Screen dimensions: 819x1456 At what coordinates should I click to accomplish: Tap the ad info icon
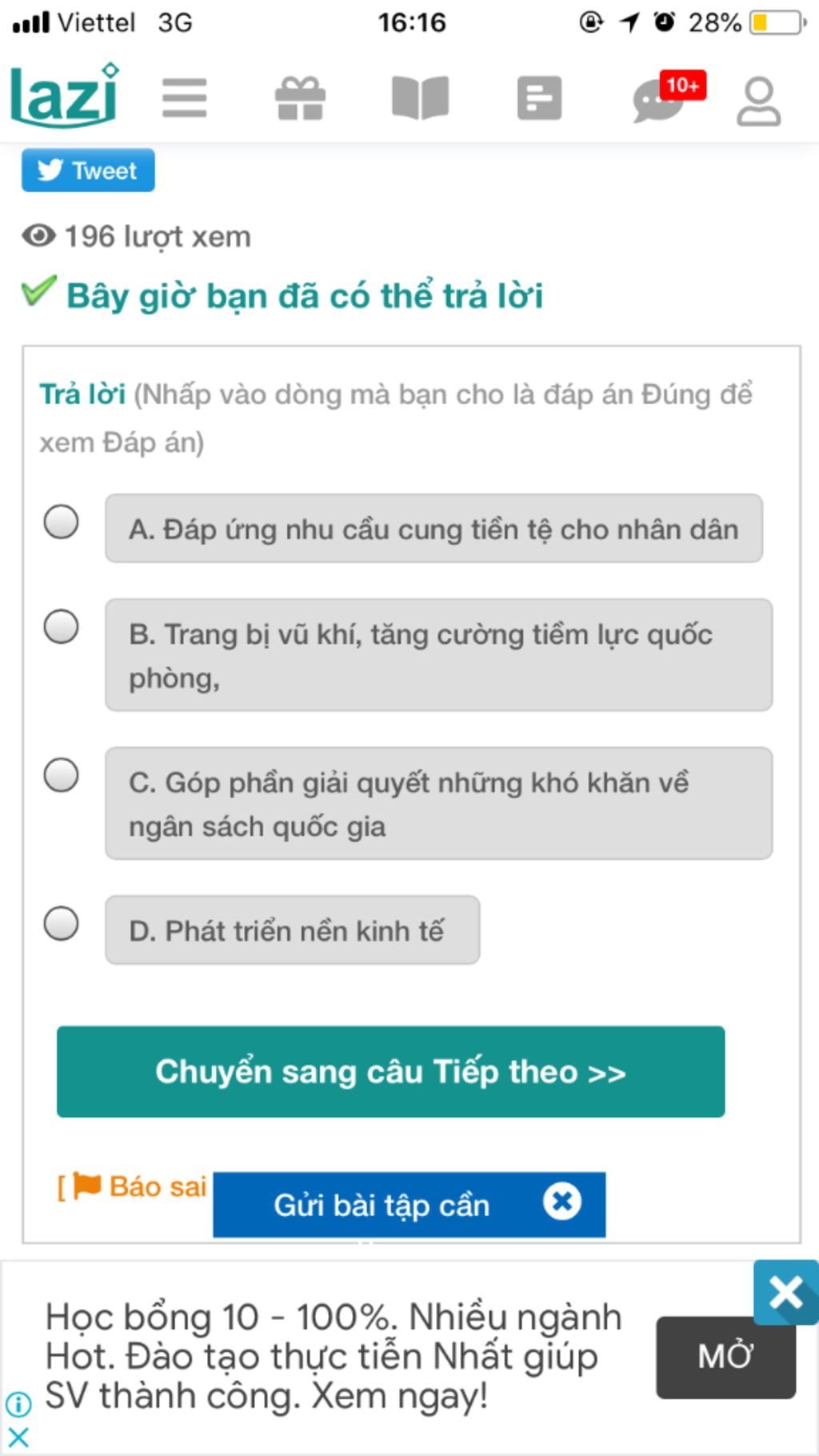pos(18,1403)
